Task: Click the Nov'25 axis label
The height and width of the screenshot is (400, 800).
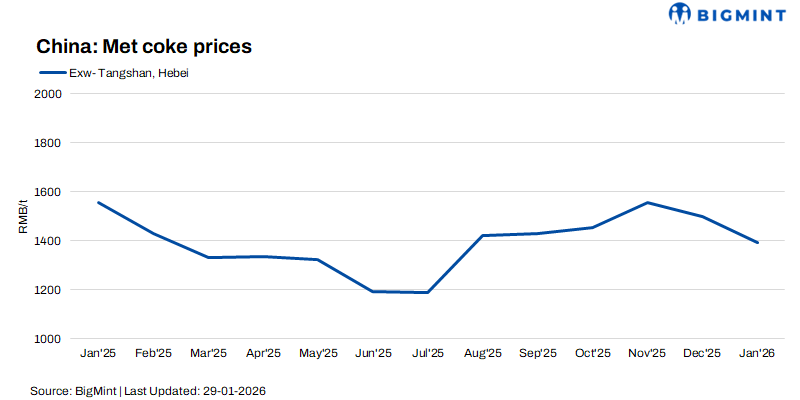Action: click(x=648, y=353)
